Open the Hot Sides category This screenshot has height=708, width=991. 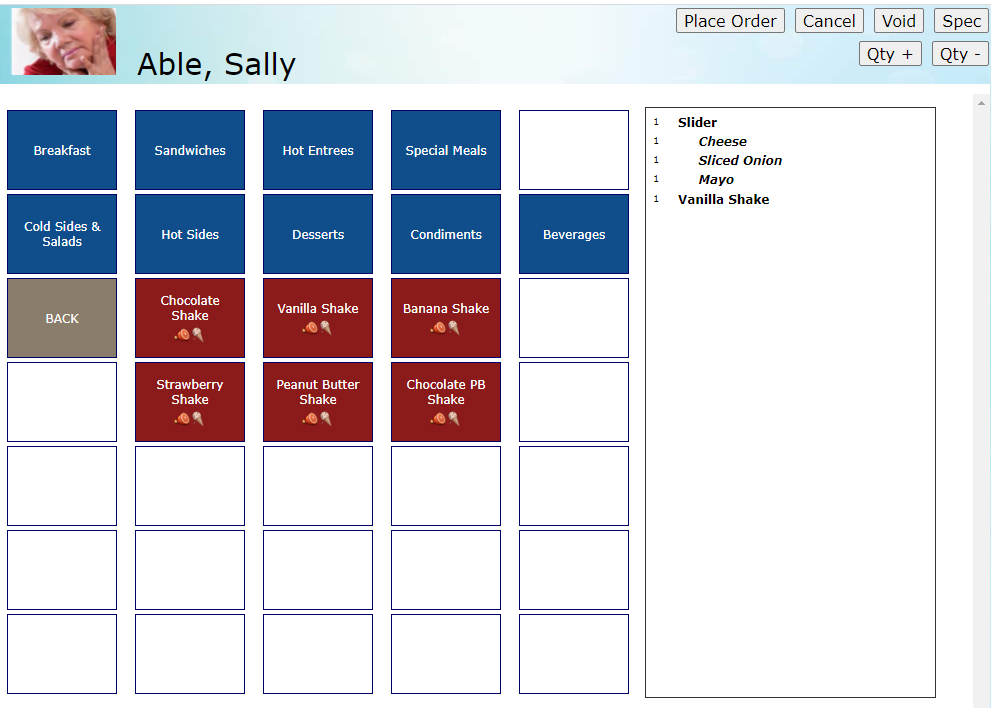tap(190, 234)
